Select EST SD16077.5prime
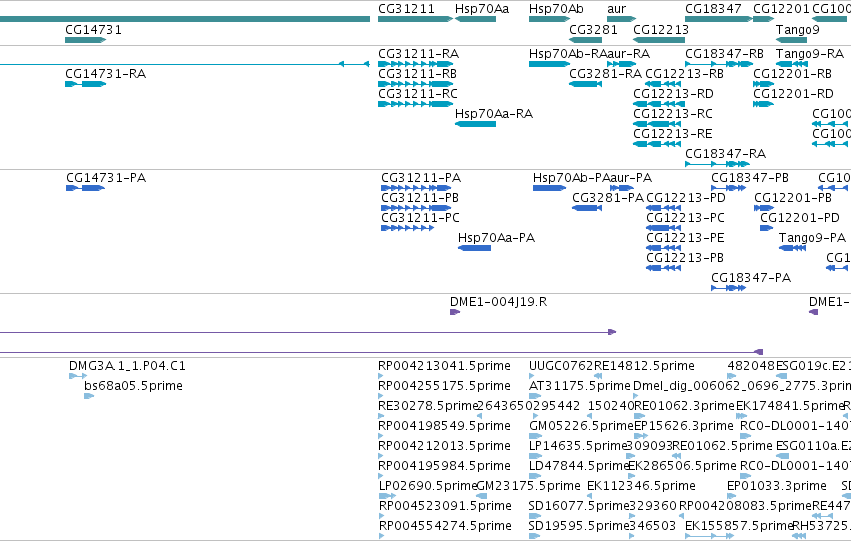The image size is (851, 541). coord(579,506)
